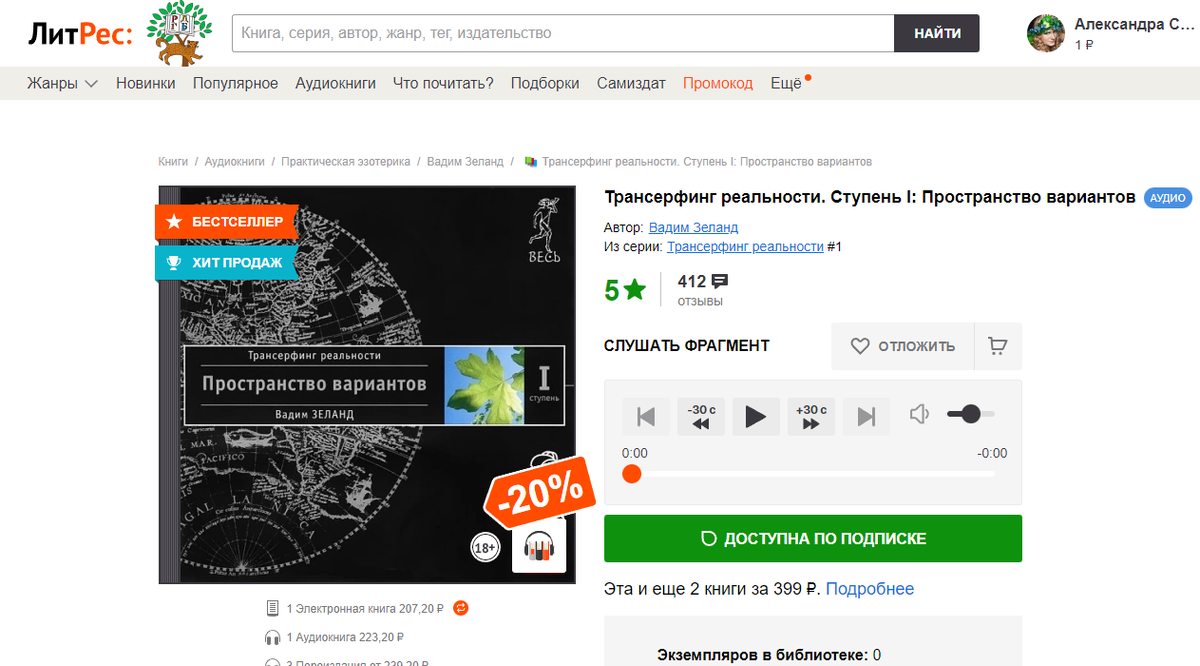Image resolution: width=1200 pixels, height=666 pixels.
Task: Rewind the audio by 30 seconds
Action: pos(701,416)
